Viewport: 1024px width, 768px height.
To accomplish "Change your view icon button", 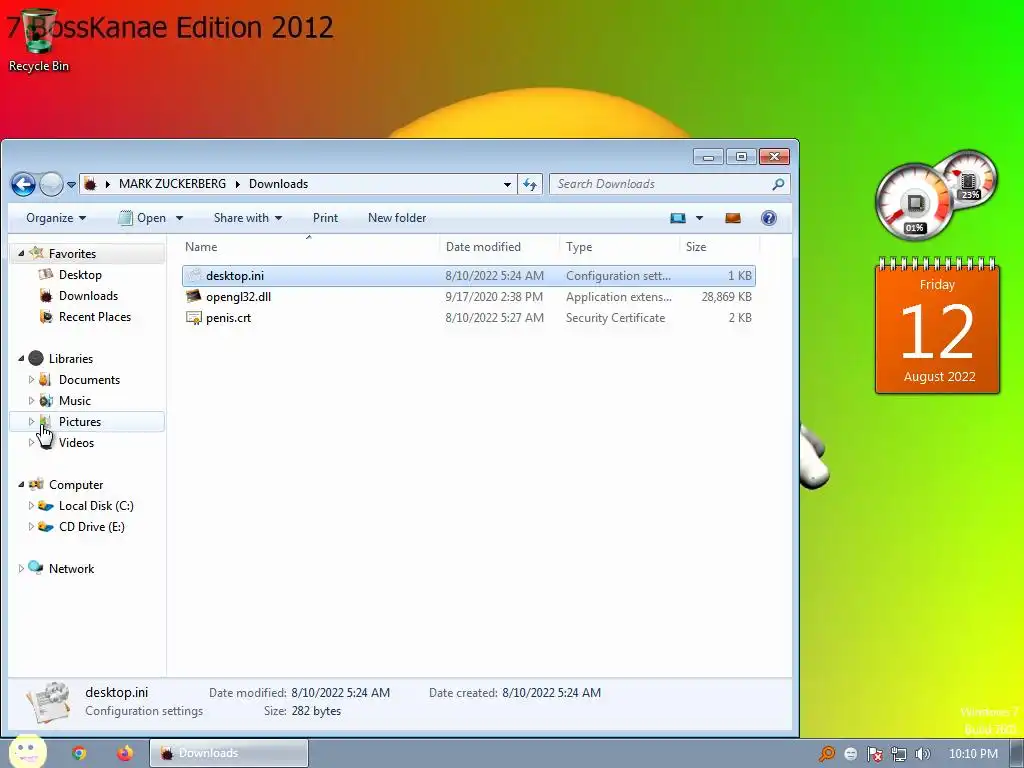I will click(x=678, y=218).
